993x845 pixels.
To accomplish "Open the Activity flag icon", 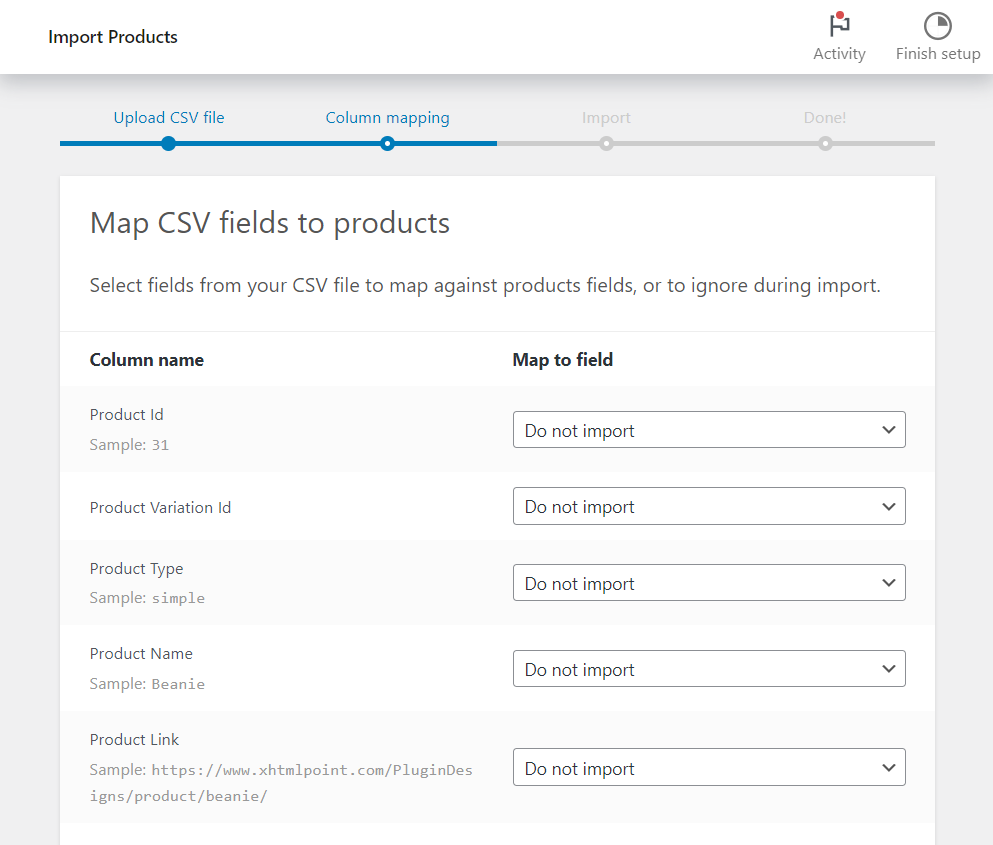I will point(839,25).
